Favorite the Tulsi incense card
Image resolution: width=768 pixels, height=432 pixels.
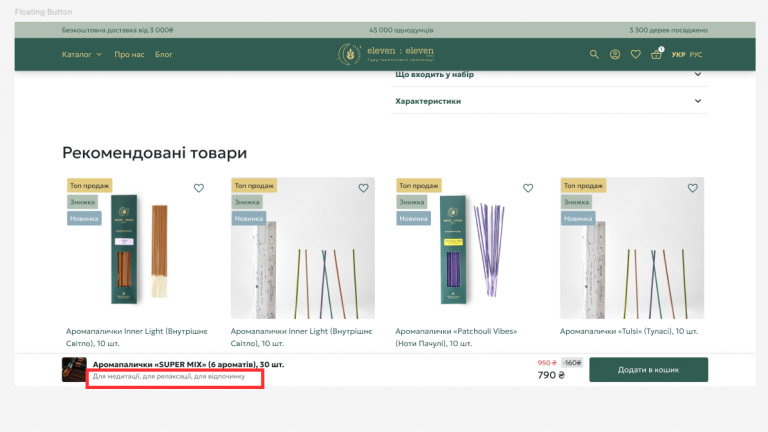click(x=692, y=188)
